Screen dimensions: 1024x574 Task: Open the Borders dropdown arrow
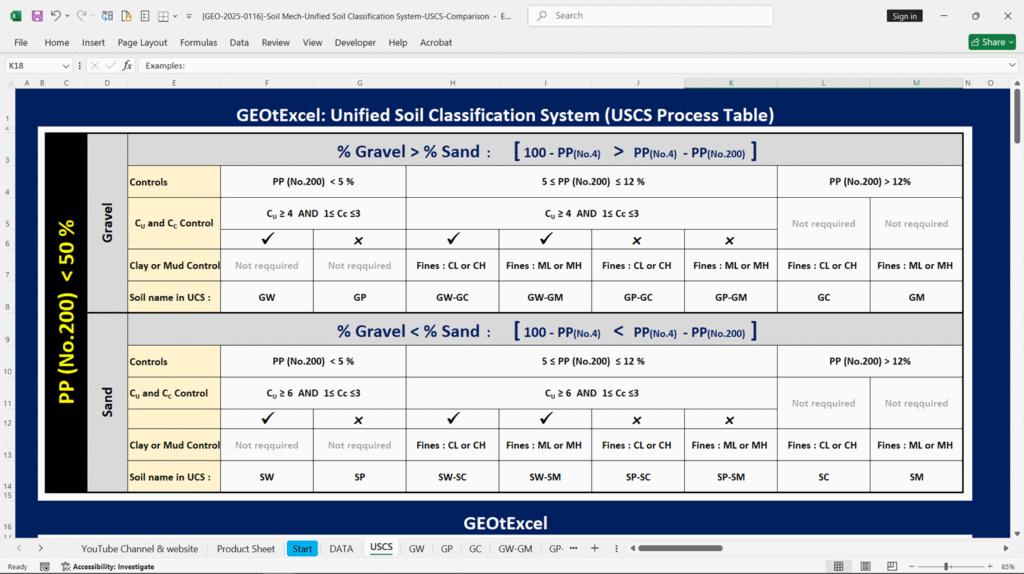pos(176,16)
